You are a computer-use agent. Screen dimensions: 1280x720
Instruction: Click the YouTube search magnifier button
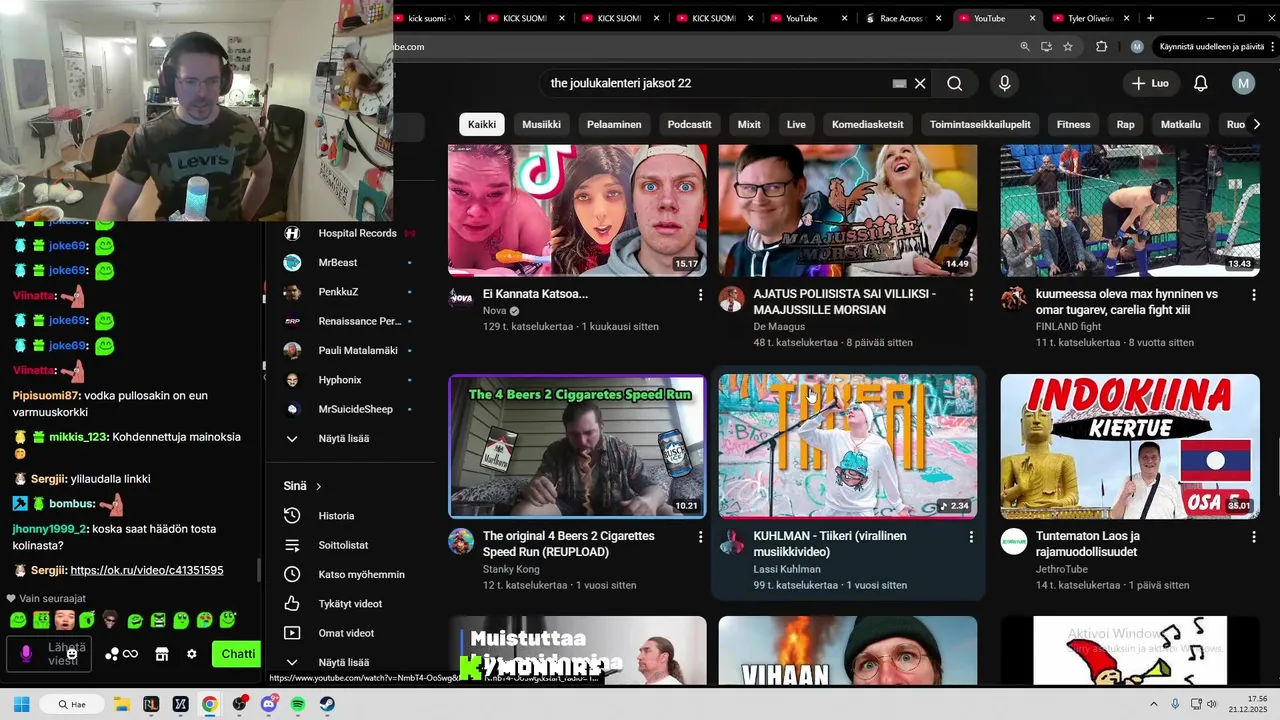[955, 84]
